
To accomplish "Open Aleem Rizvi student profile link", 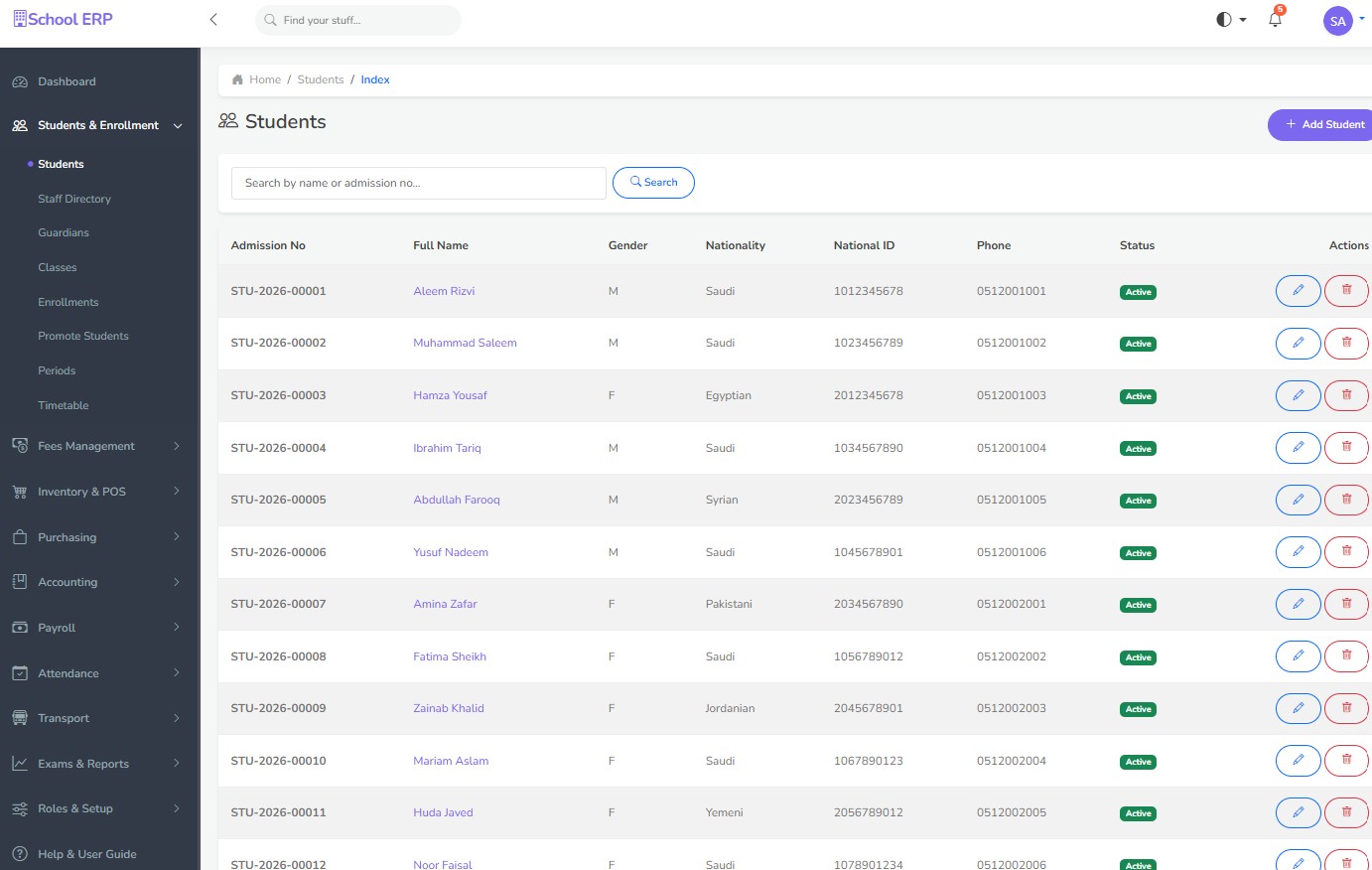I will 444,291.
